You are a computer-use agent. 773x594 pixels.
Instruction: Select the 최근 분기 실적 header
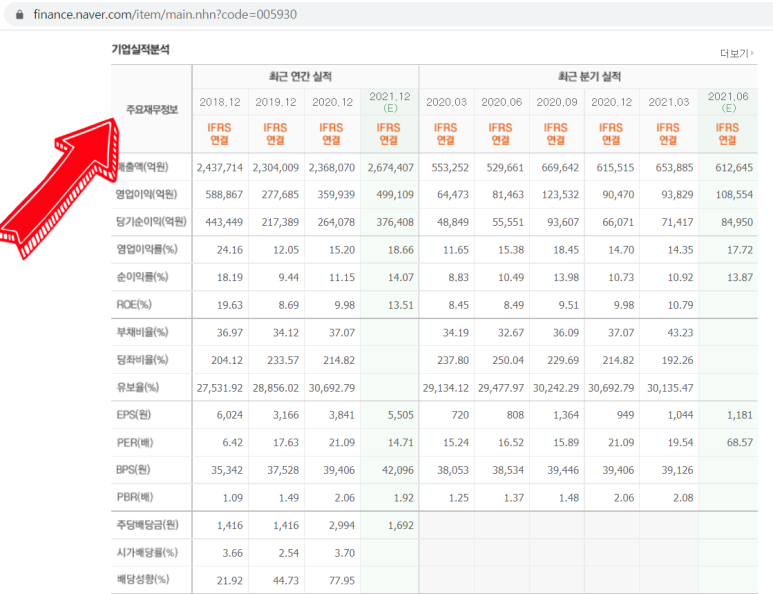589,76
